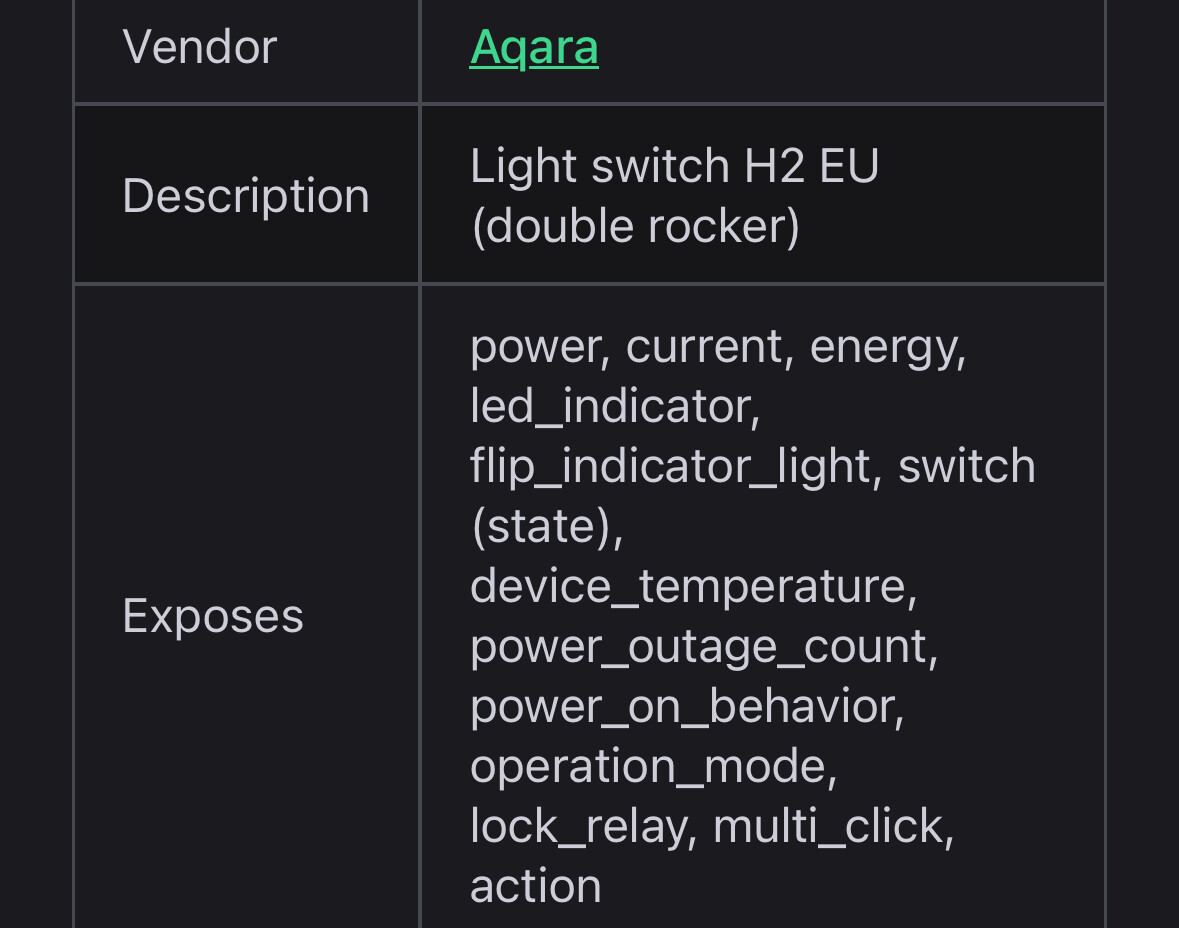Click the Exposes row label
Image resolution: width=1179 pixels, height=928 pixels.
pos(212,616)
